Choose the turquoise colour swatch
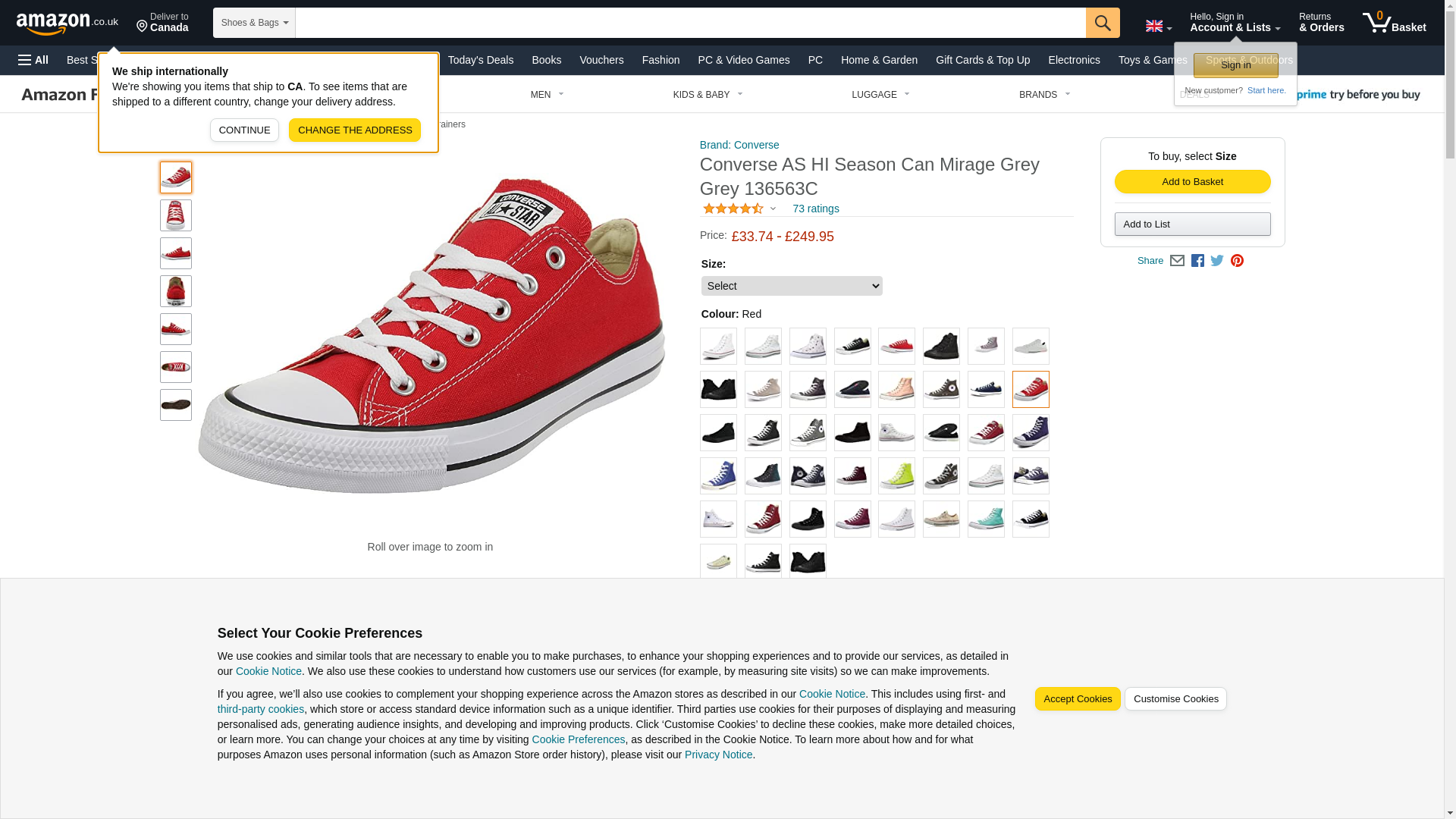The image size is (1456, 819). click(x=986, y=519)
